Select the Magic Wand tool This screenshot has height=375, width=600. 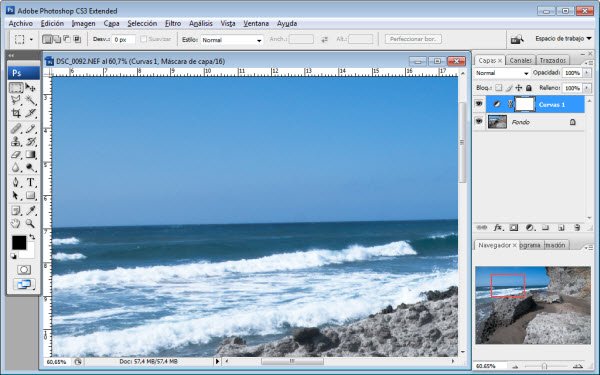(x=31, y=100)
